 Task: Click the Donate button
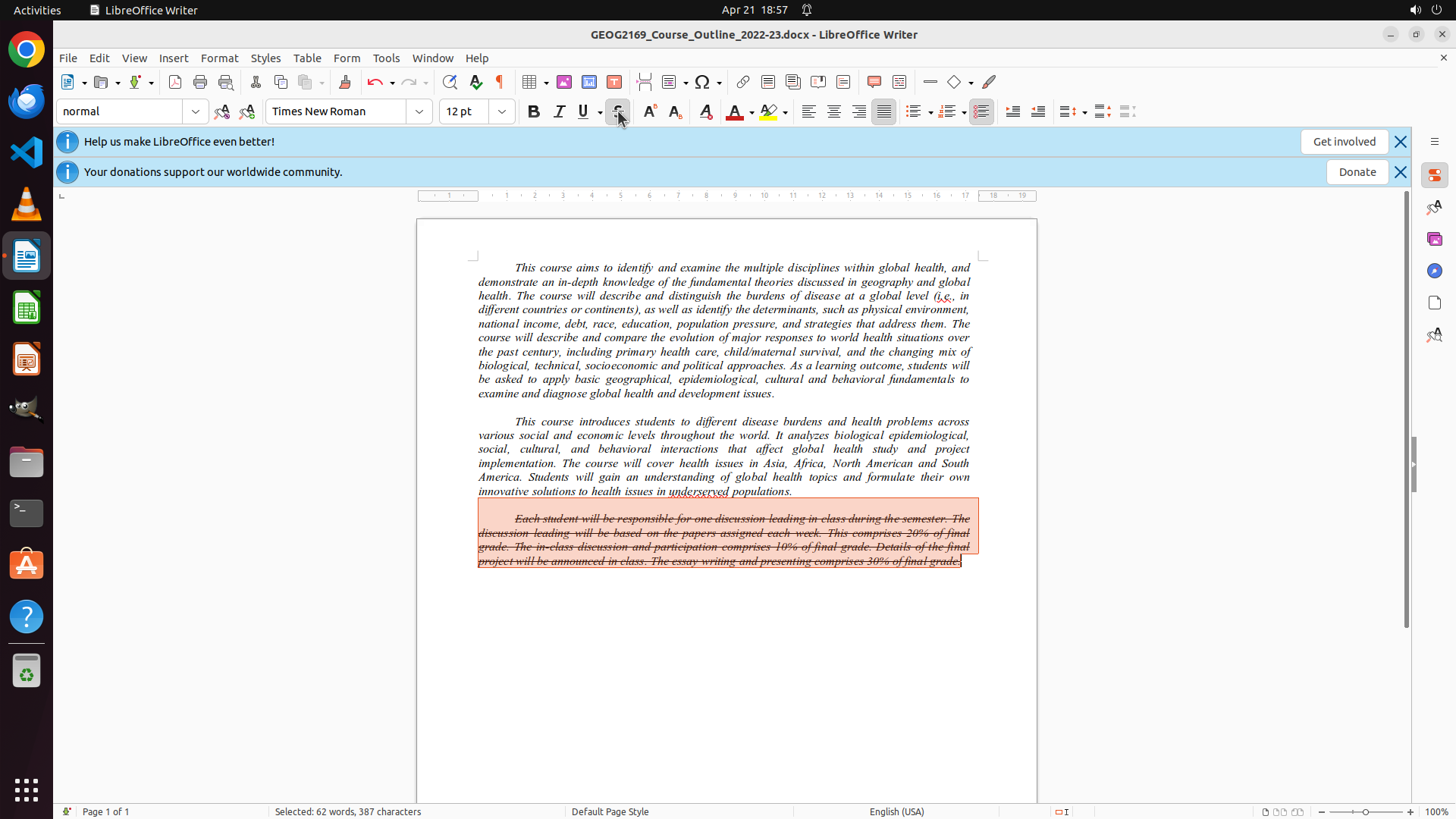[1357, 172]
